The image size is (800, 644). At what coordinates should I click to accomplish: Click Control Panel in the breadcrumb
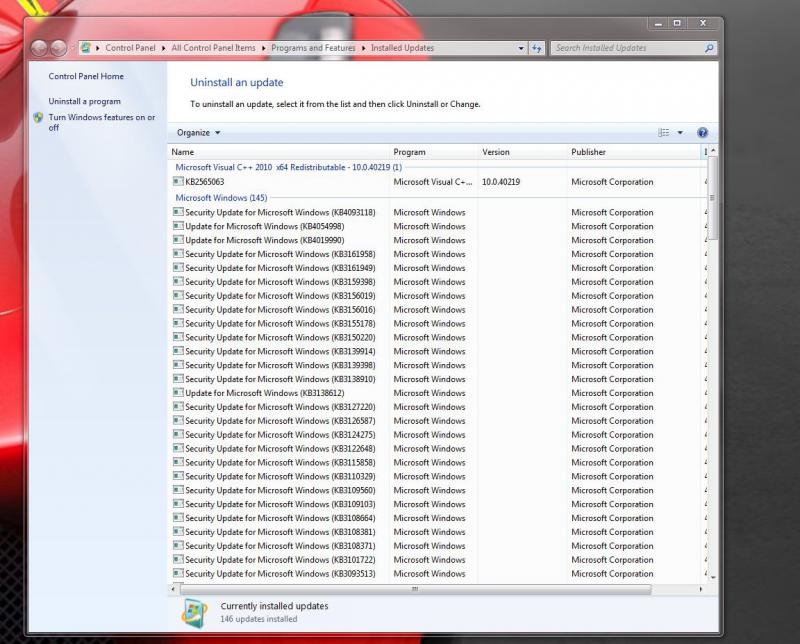click(x=130, y=48)
